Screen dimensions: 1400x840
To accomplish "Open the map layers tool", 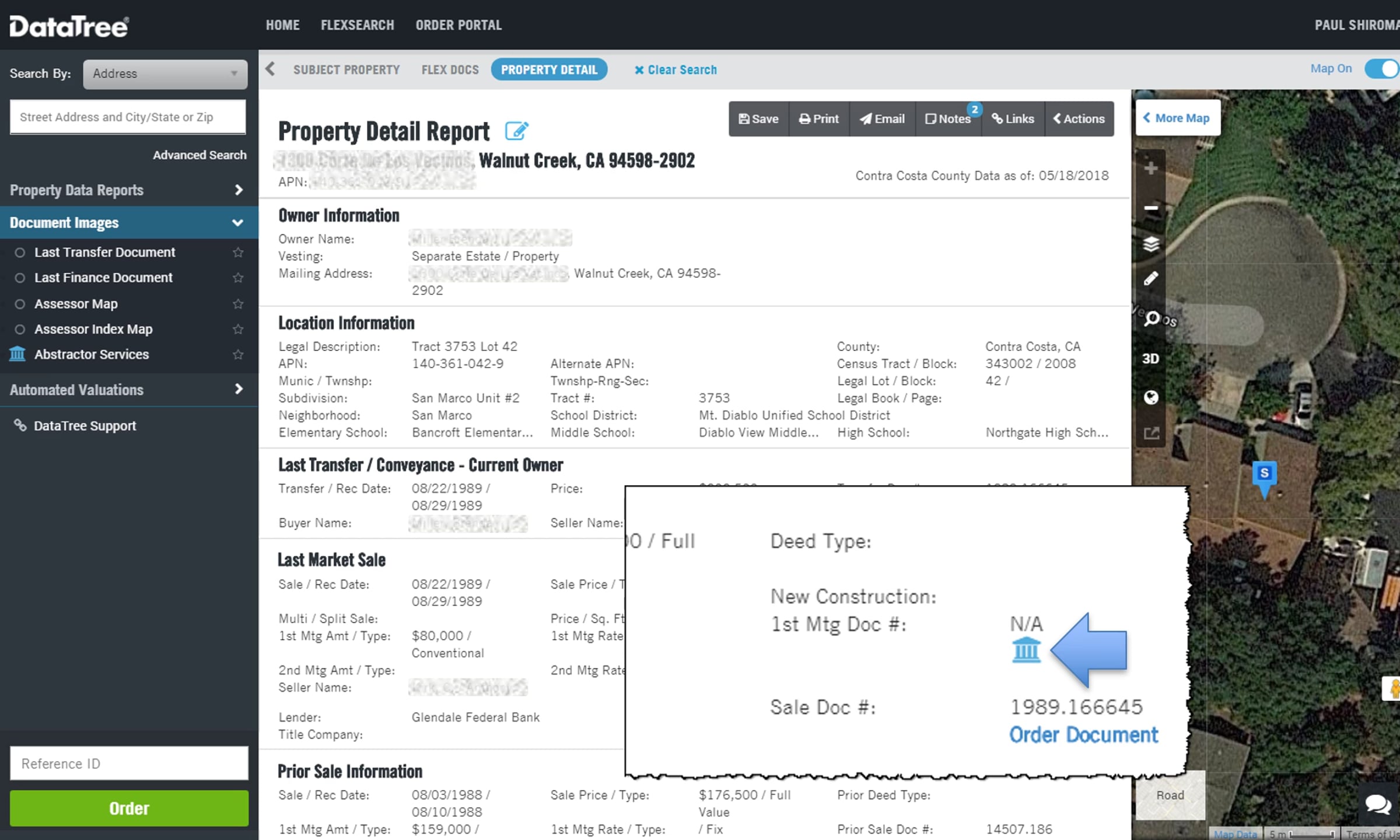I will point(1151,244).
